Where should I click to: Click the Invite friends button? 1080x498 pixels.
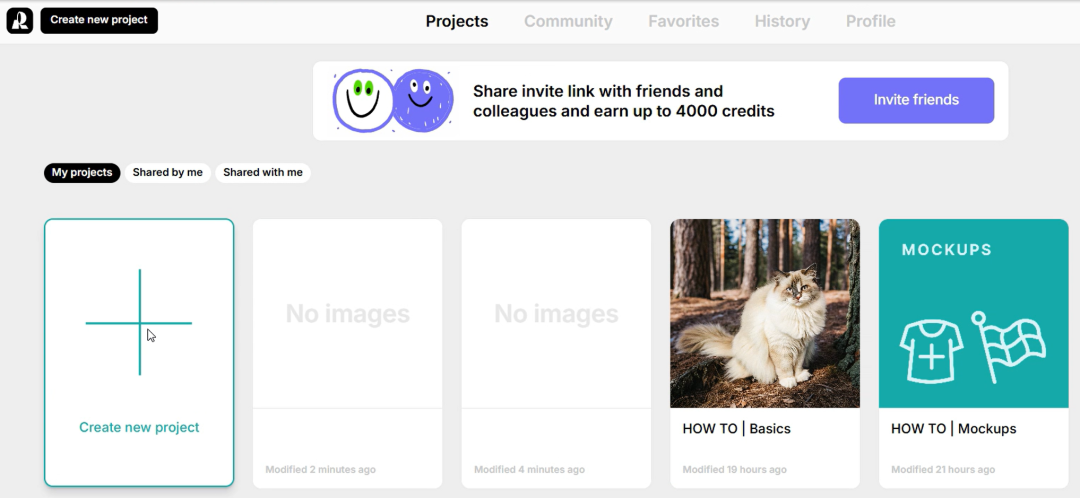tap(916, 101)
